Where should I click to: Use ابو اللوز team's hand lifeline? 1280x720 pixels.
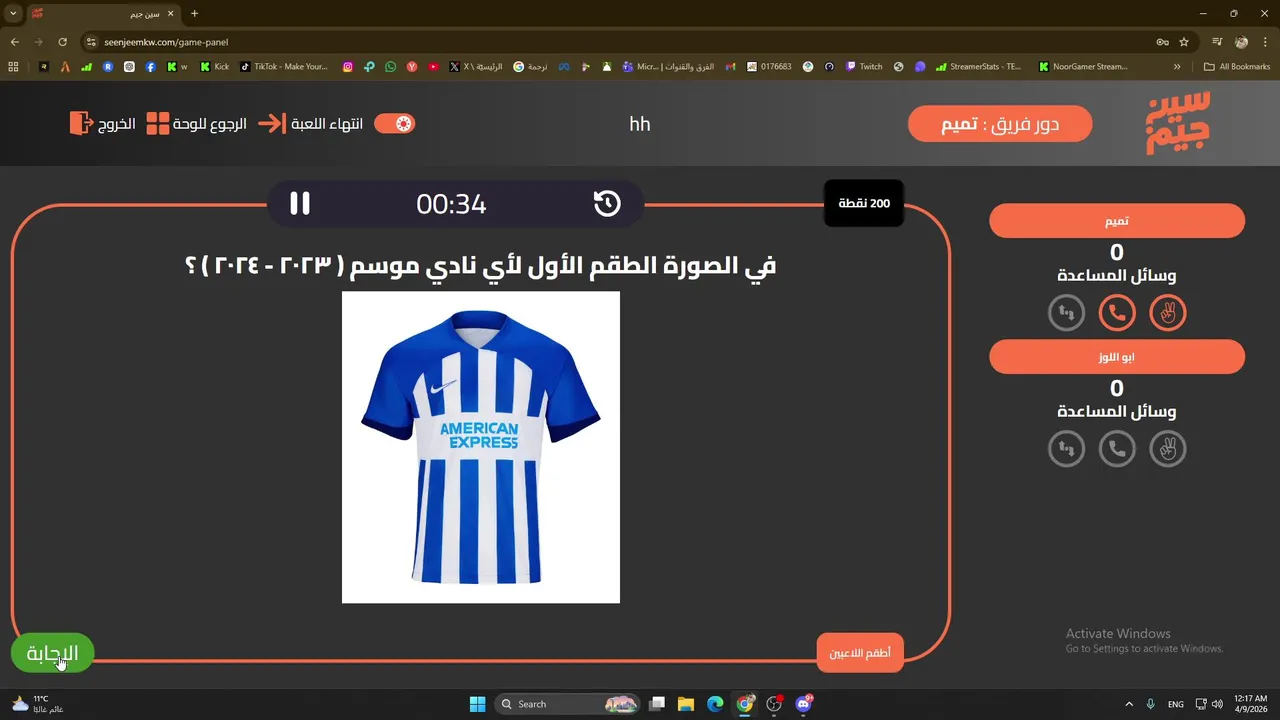tap(1168, 449)
